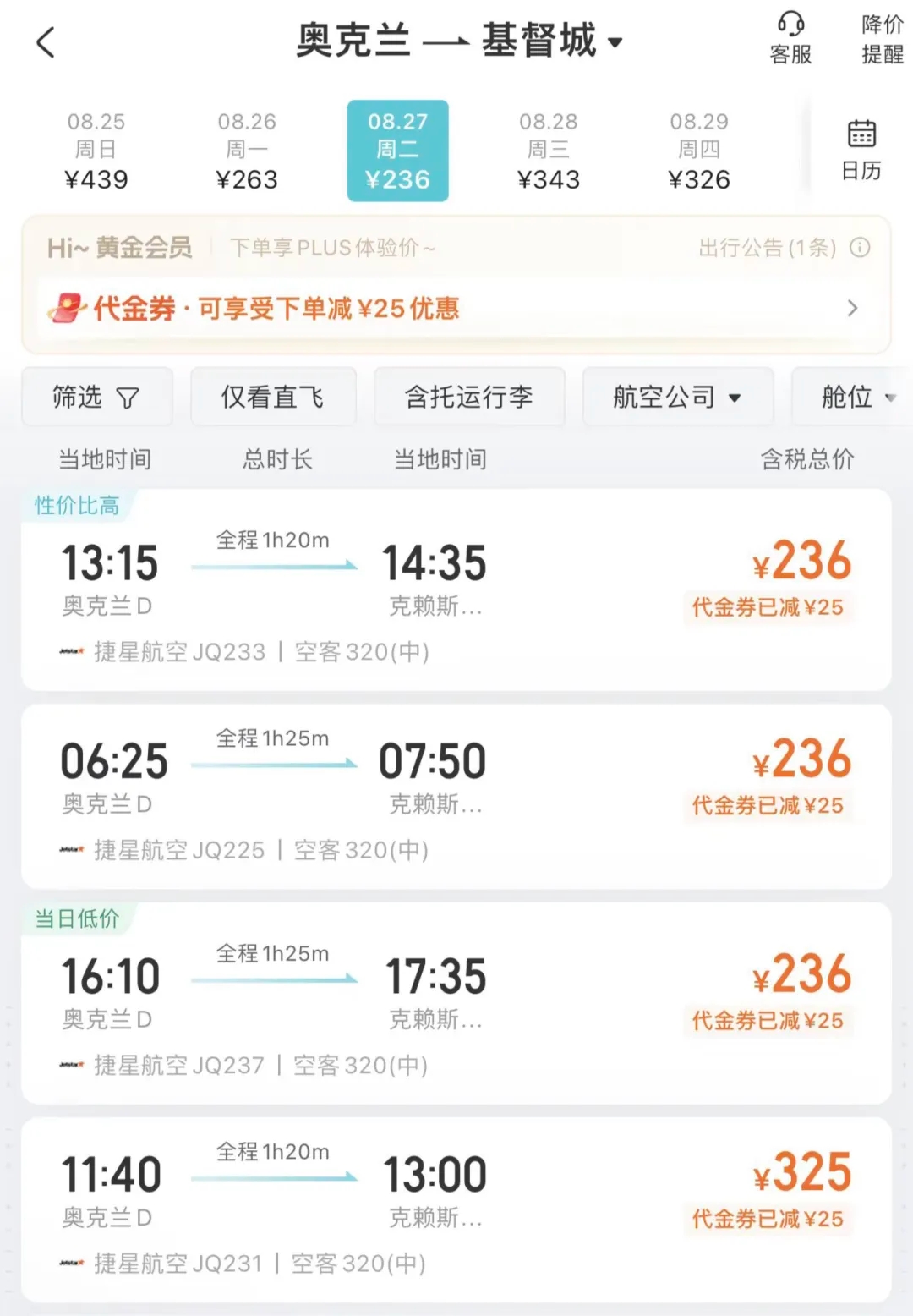Toggle checked baggage included filter
The height and width of the screenshot is (1316, 913).
[468, 397]
